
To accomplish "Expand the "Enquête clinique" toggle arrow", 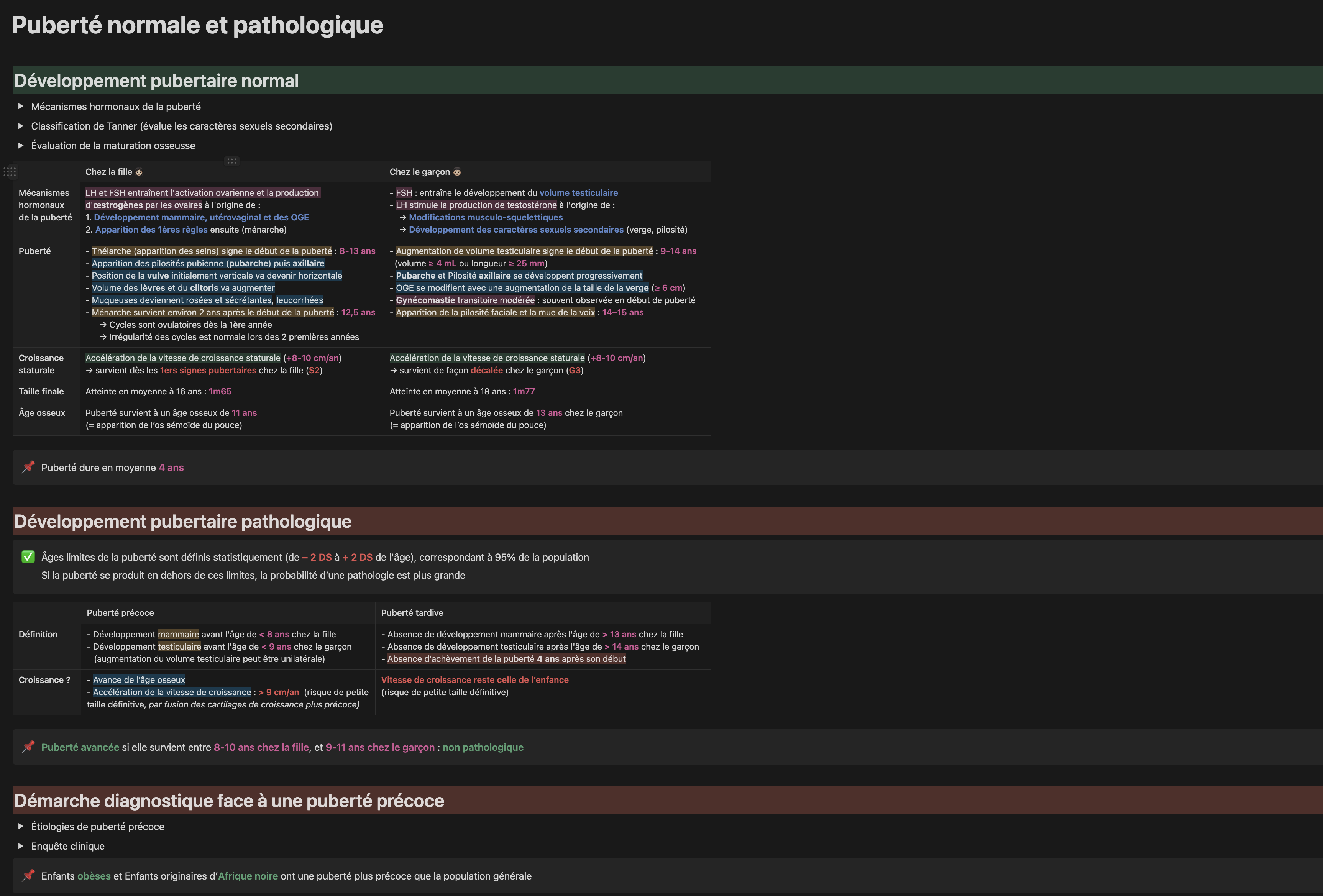I will pyautogui.click(x=21, y=846).
